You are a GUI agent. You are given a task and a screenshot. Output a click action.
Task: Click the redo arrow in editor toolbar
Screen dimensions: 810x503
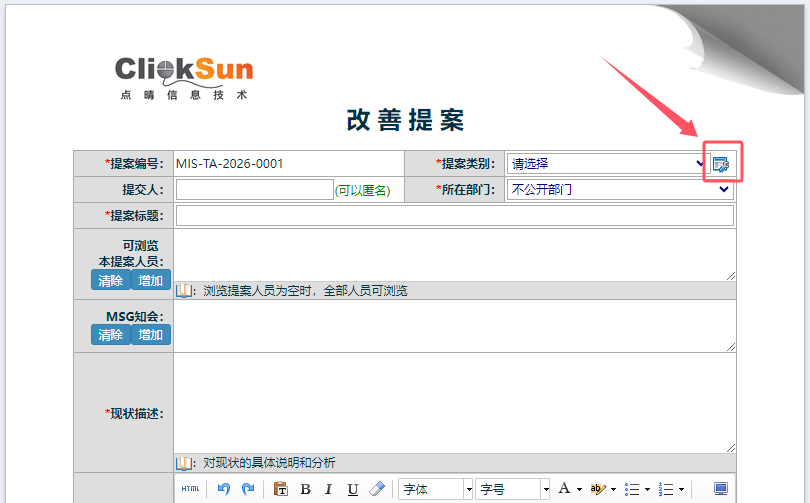[248, 489]
